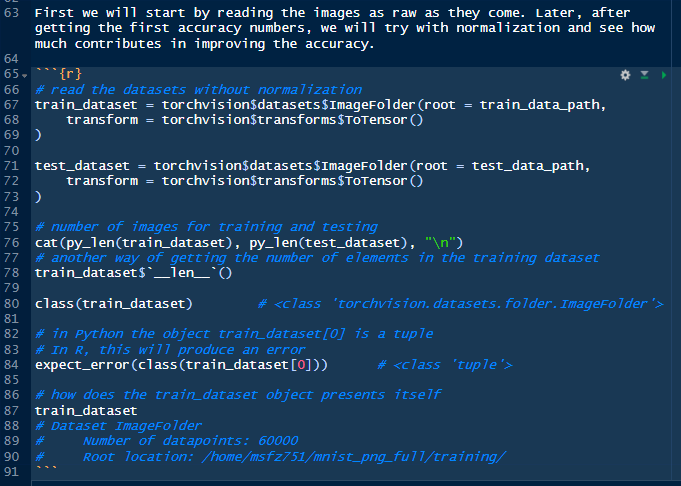Click the comment 'read the datasets without normalization'

[198, 90]
